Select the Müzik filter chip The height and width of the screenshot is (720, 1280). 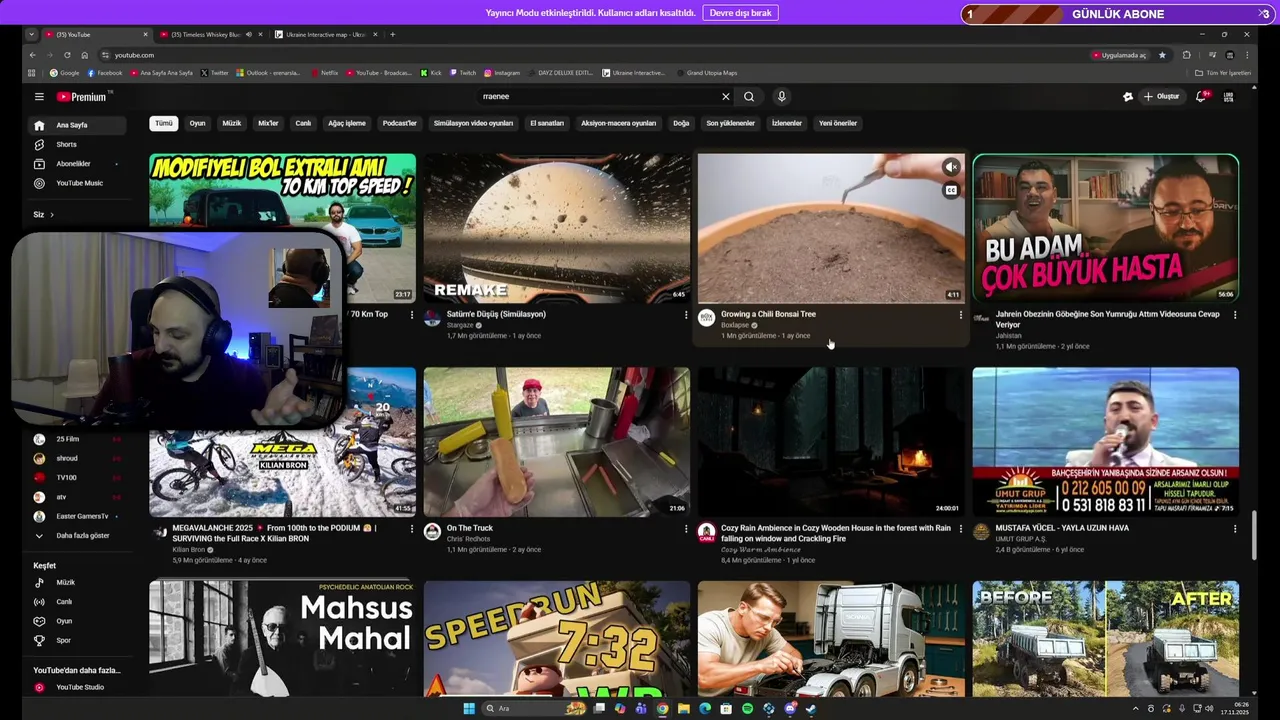tap(232, 123)
